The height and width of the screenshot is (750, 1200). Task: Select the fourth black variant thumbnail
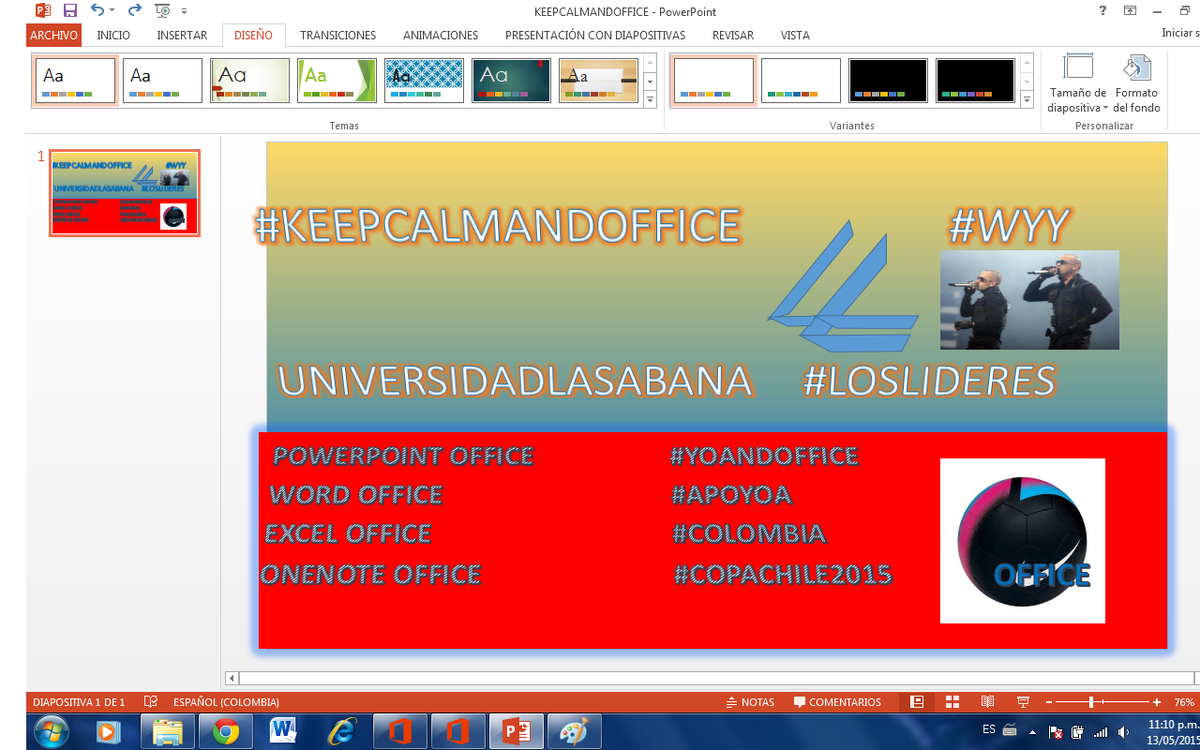click(976, 80)
